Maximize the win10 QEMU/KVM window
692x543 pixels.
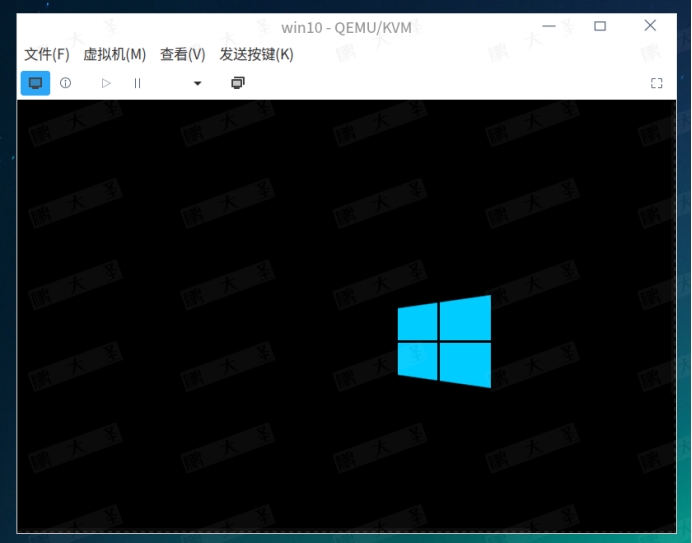(x=600, y=26)
